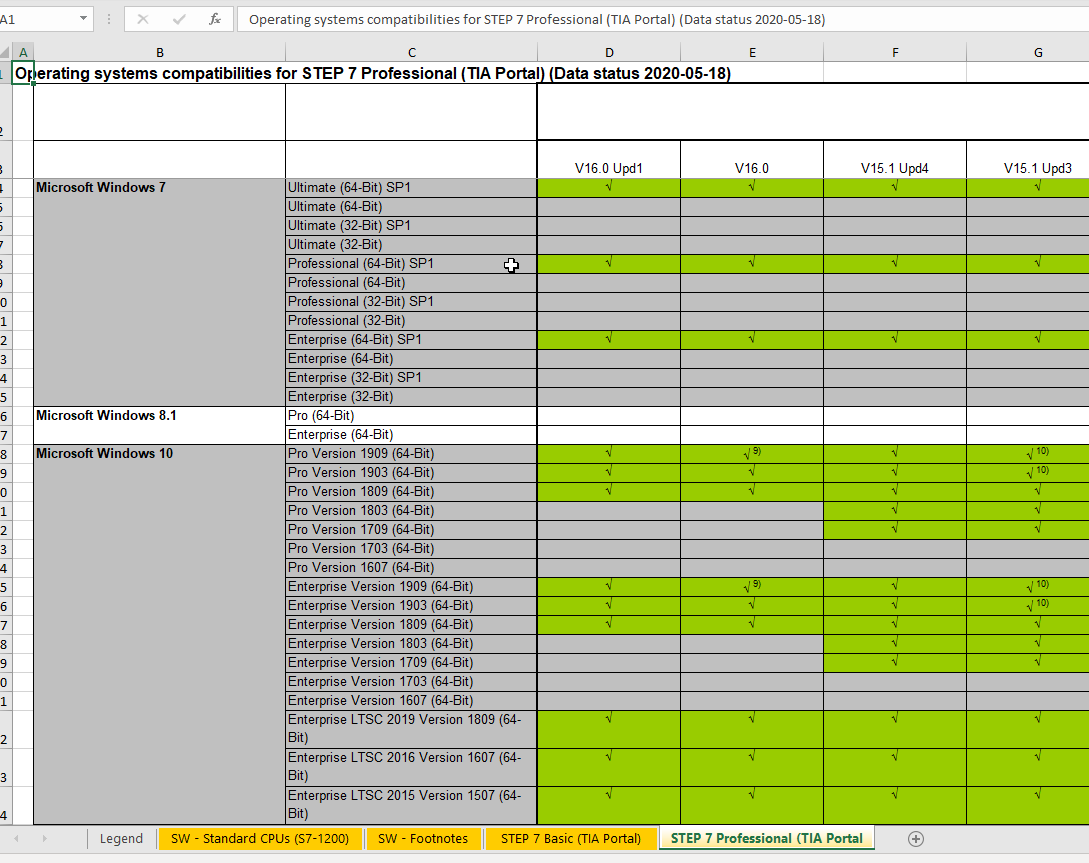Click the Cancel X icon in formula bar
1089x863 pixels.
click(x=143, y=19)
